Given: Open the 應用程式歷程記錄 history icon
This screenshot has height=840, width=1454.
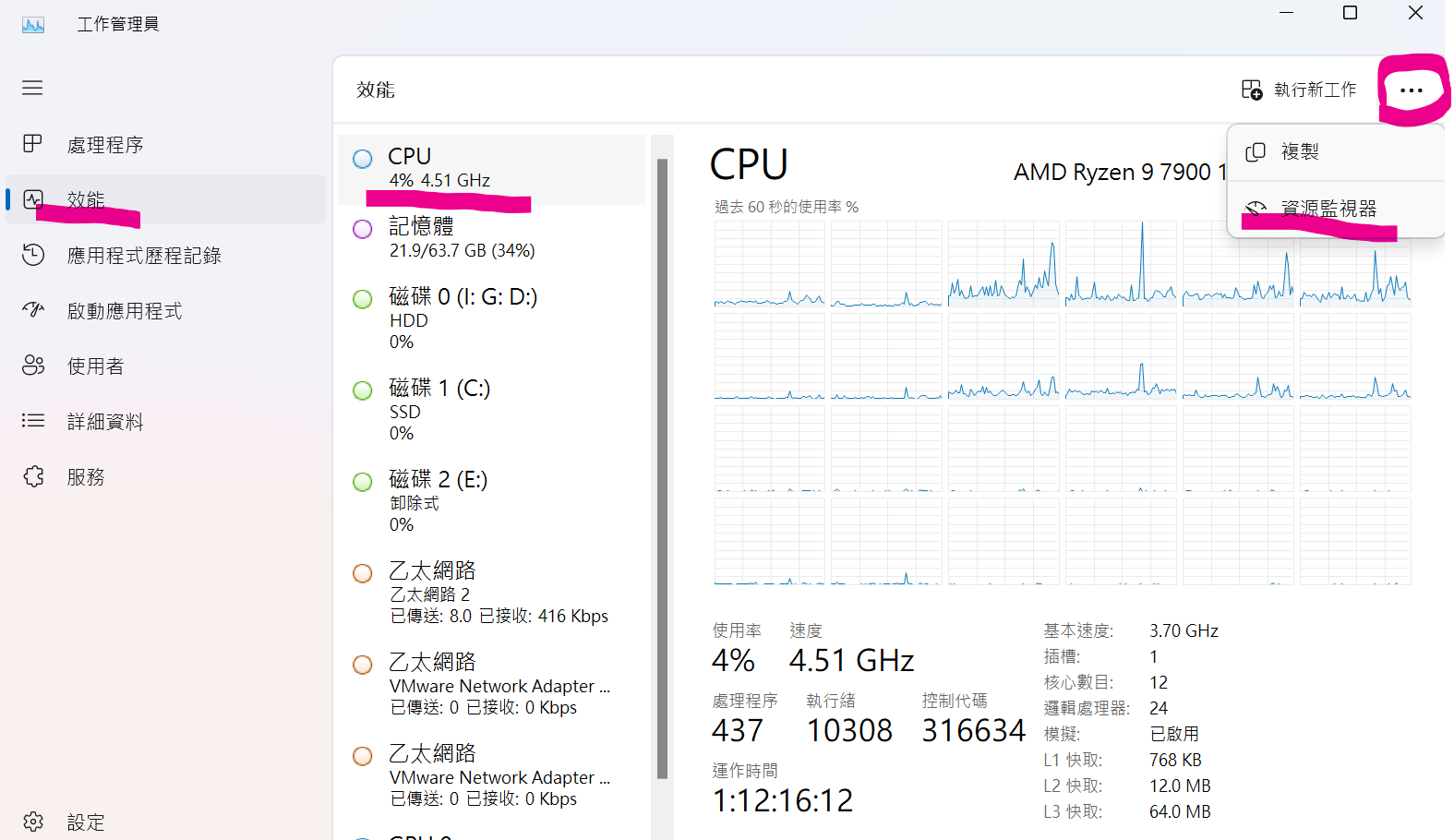Looking at the screenshot, I should click(x=32, y=255).
